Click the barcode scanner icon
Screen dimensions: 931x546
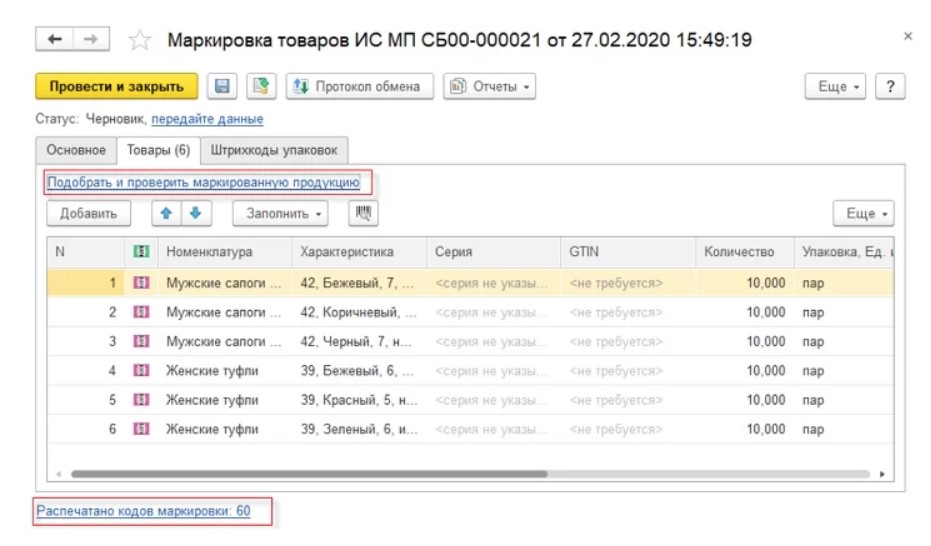(x=362, y=213)
